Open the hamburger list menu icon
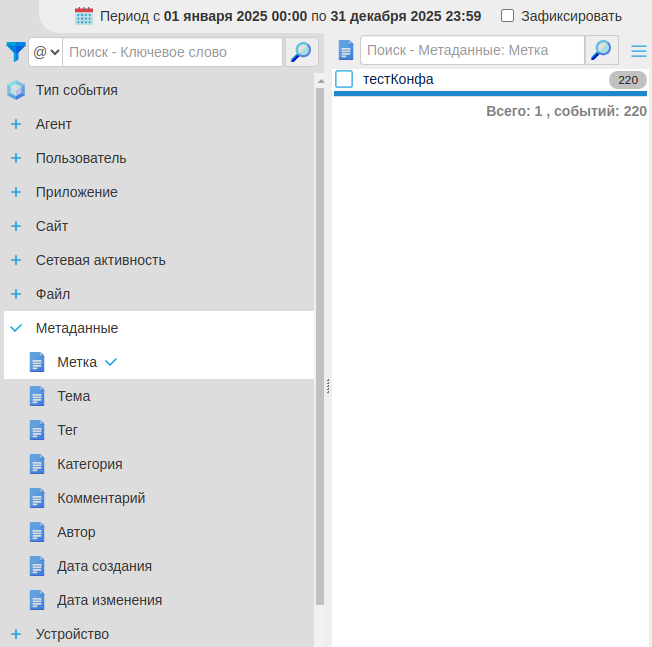The width and height of the screenshot is (652, 647). (x=638, y=51)
